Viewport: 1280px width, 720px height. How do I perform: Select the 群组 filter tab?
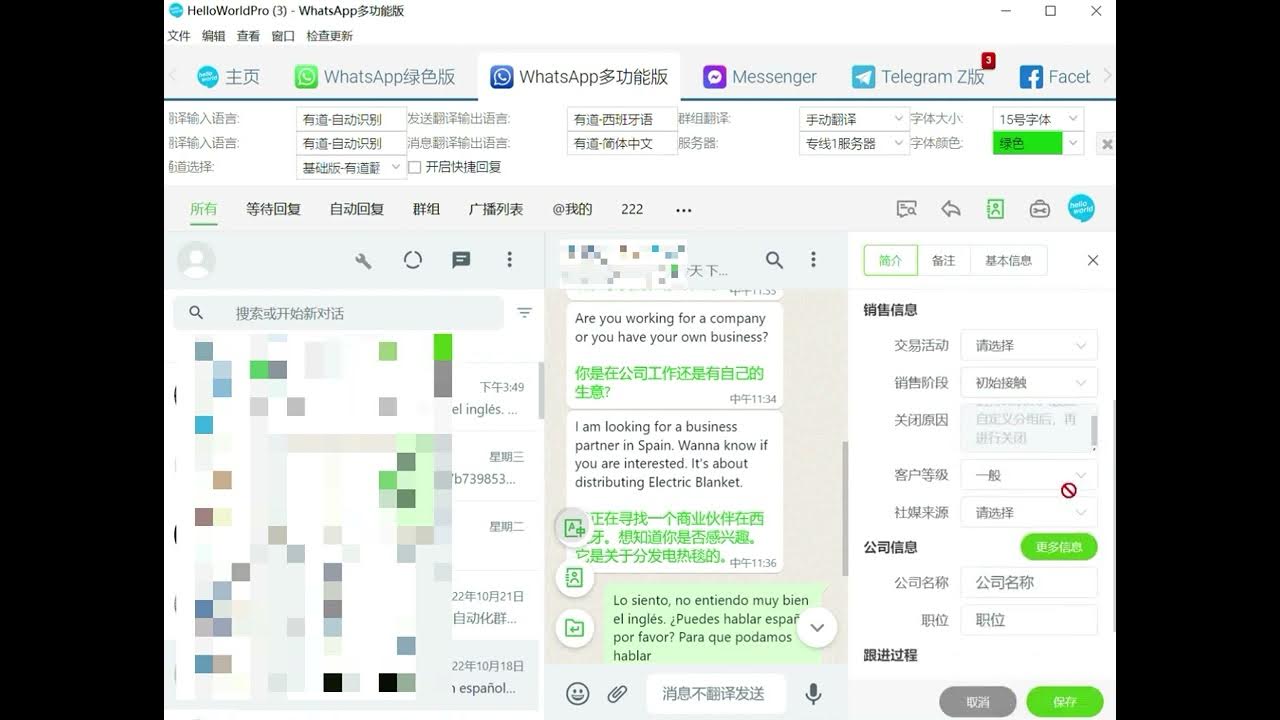[426, 209]
